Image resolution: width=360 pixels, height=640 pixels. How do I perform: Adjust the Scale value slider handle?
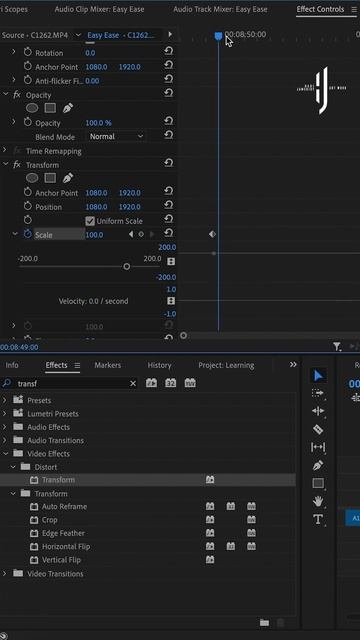[127, 267]
